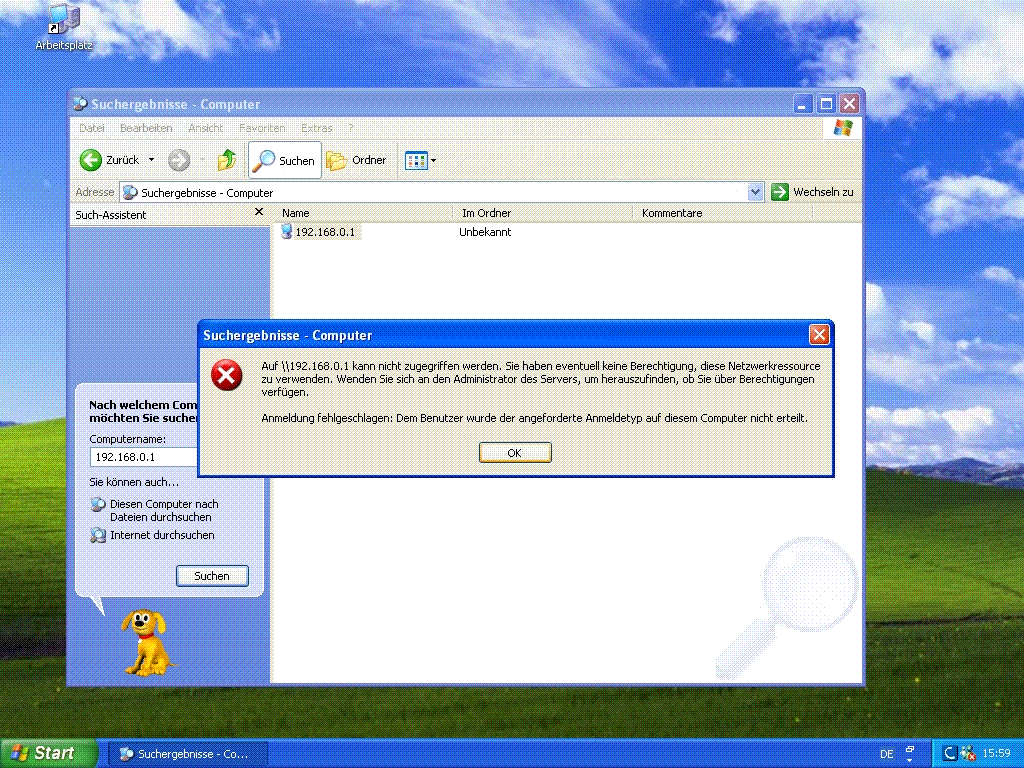Click the disabled forward arrow button
The height and width of the screenshot is (768, 1024).
click(178, 160)
